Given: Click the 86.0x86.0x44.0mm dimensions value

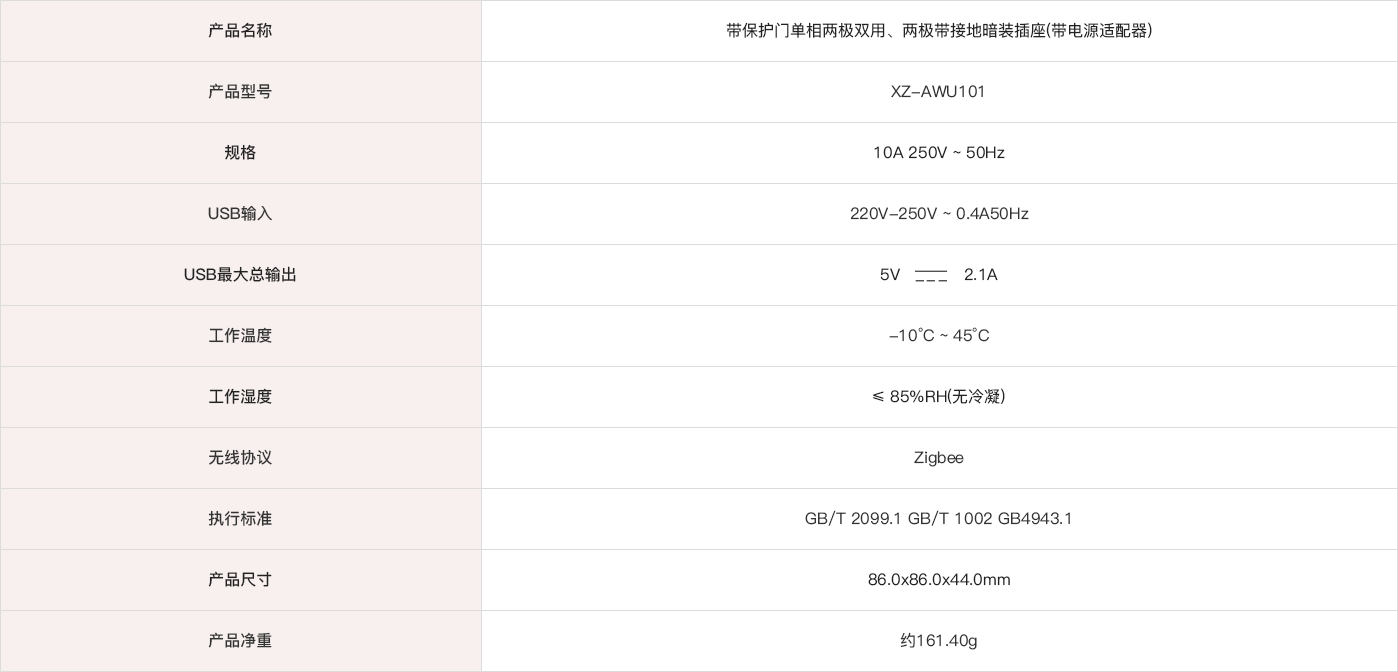Looking at the screenshot, I should coord(939,580).
